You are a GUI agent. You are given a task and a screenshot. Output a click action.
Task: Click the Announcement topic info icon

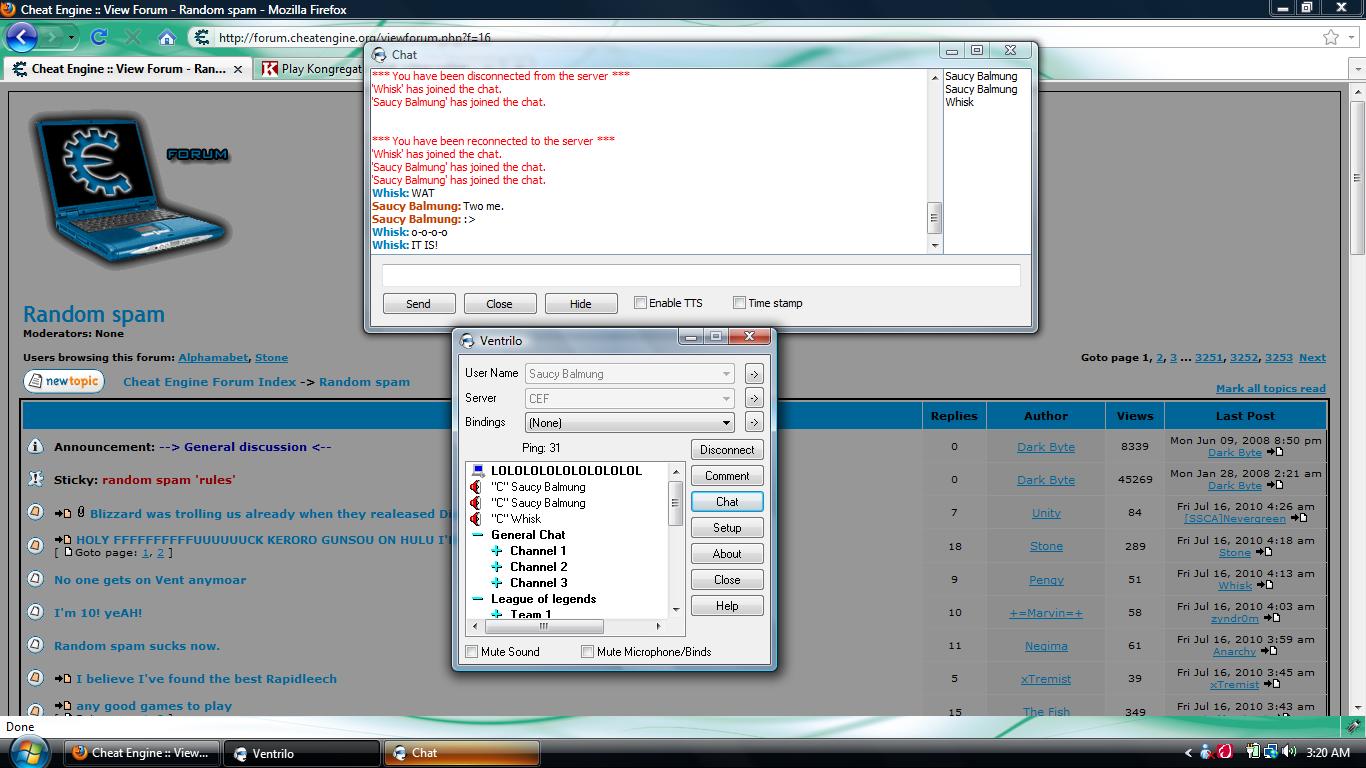point(35,447)
